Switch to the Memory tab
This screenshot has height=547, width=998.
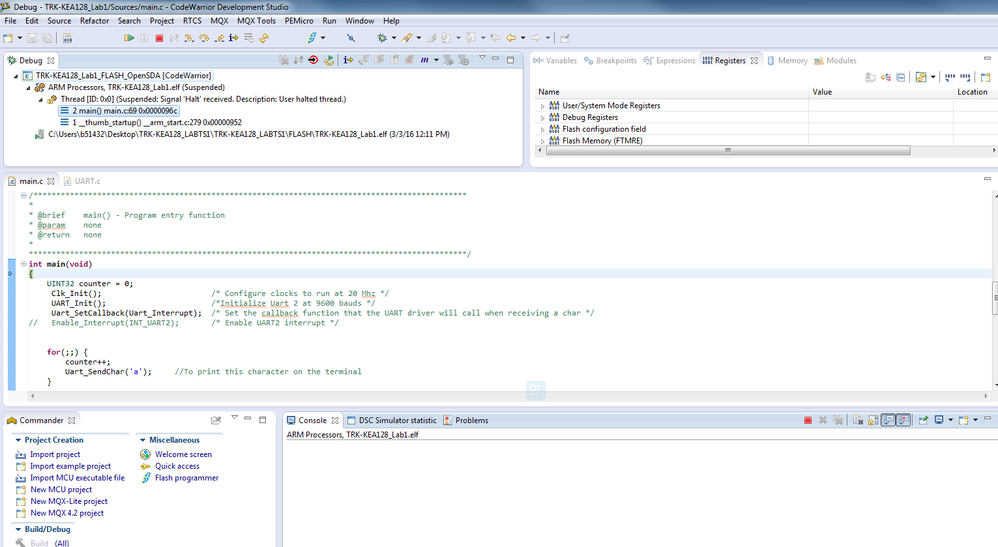pyautogui.click(x=787, y=60)
